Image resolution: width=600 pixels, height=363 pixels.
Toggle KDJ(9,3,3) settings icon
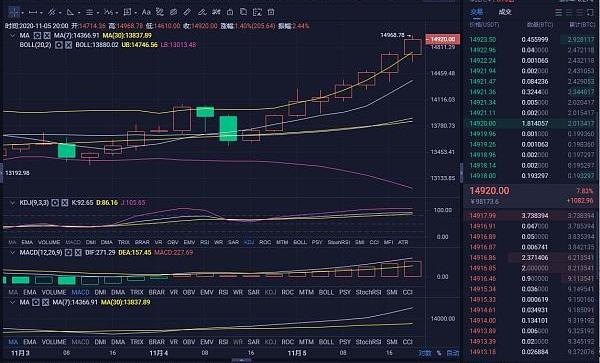click(x=55, y=202)
